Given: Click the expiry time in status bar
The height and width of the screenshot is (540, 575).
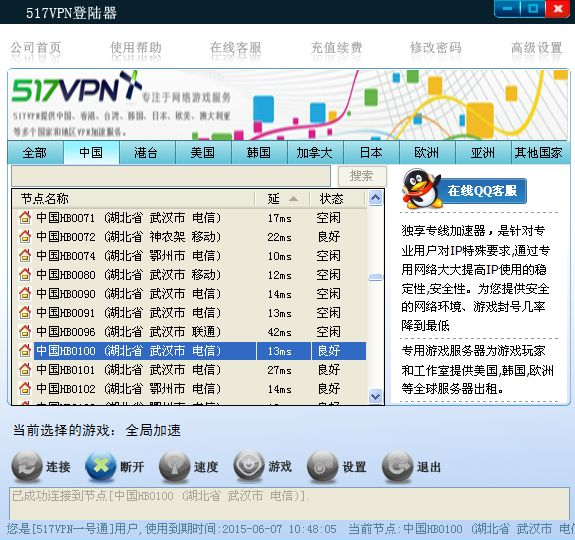Looking at the screenshot, I should pyautogui.click(x=279, y=529).
